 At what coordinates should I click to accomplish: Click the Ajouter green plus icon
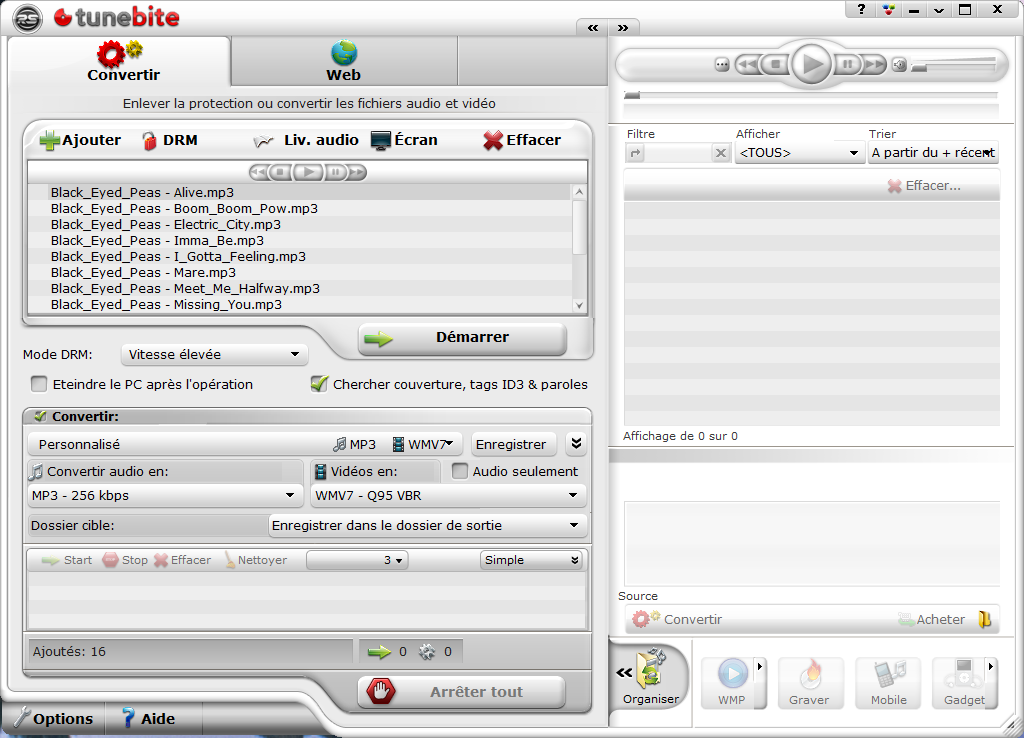coord(50,140)
